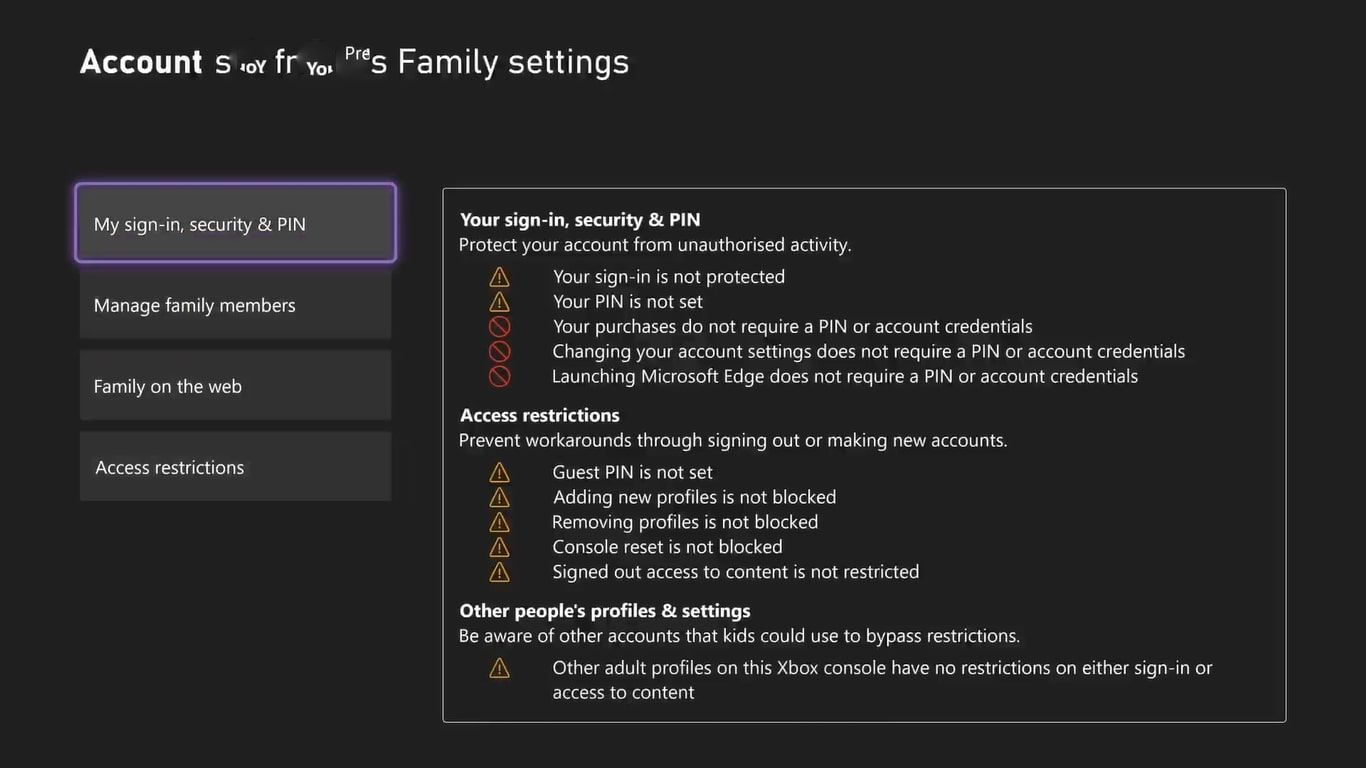The image size is (1366, 768).
Task: Click the Family settings page title
Action: click(355, 62)
